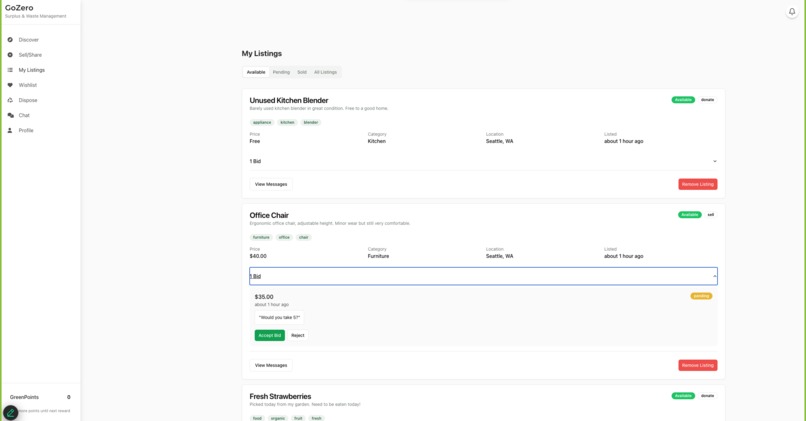Viewport: 806px width, 421px height.
Task: Click the Kitchen category value
Action: point(376,141)
